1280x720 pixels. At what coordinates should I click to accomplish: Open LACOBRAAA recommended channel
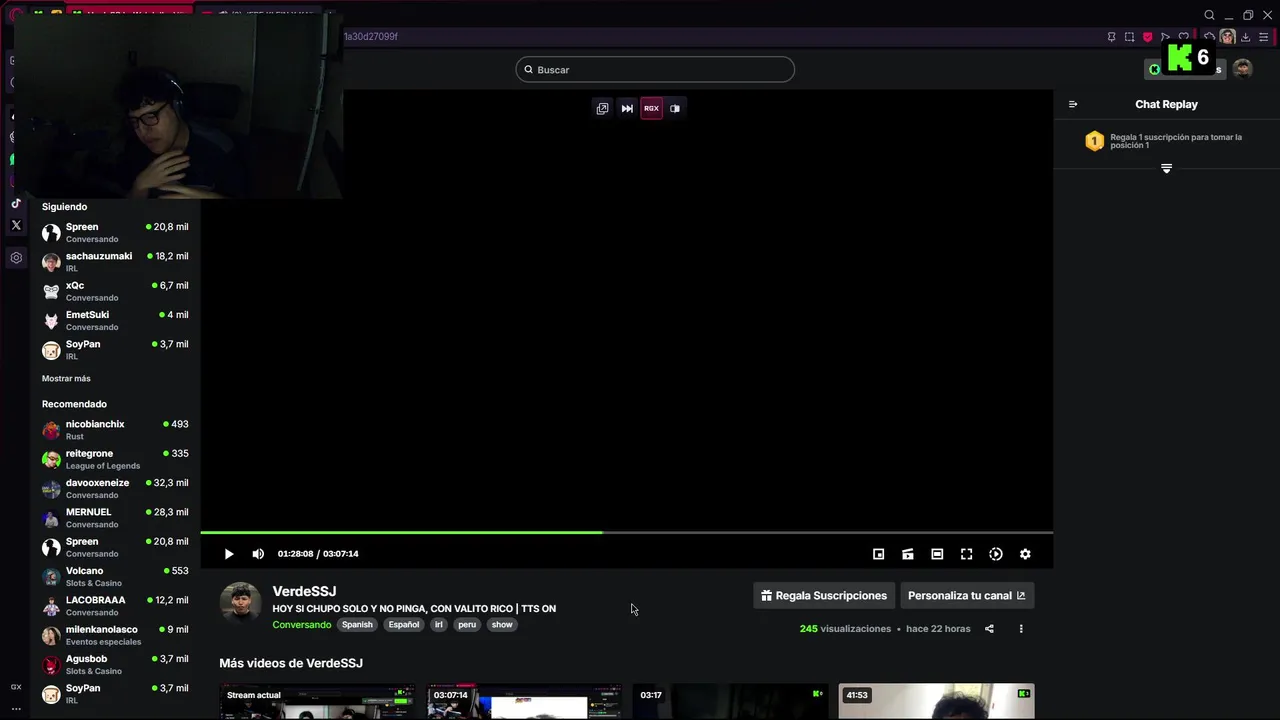(115, 605)
